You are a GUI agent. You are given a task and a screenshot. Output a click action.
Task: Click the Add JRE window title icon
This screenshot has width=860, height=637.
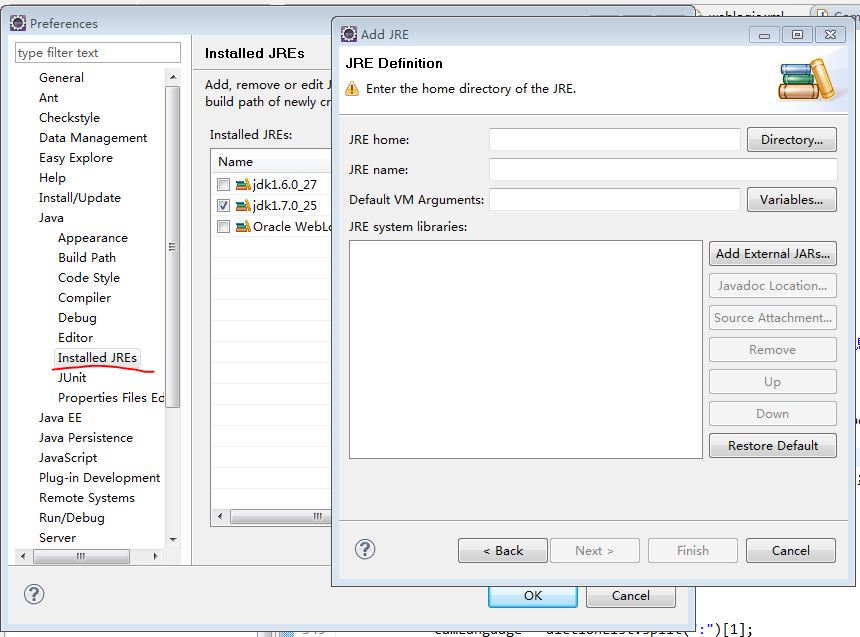[x=349, y=34]
